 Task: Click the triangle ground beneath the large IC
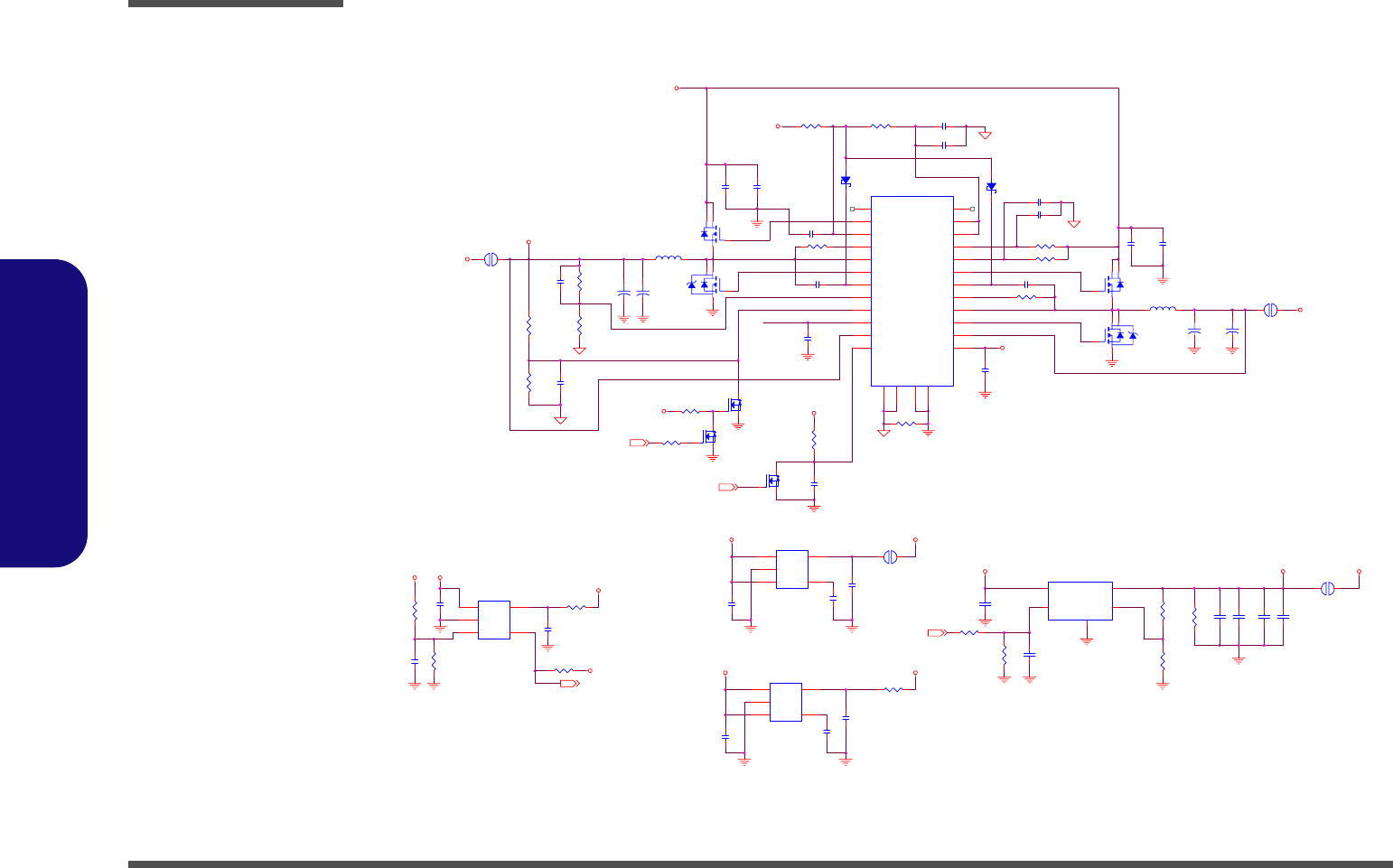click(x=883, y=434)
